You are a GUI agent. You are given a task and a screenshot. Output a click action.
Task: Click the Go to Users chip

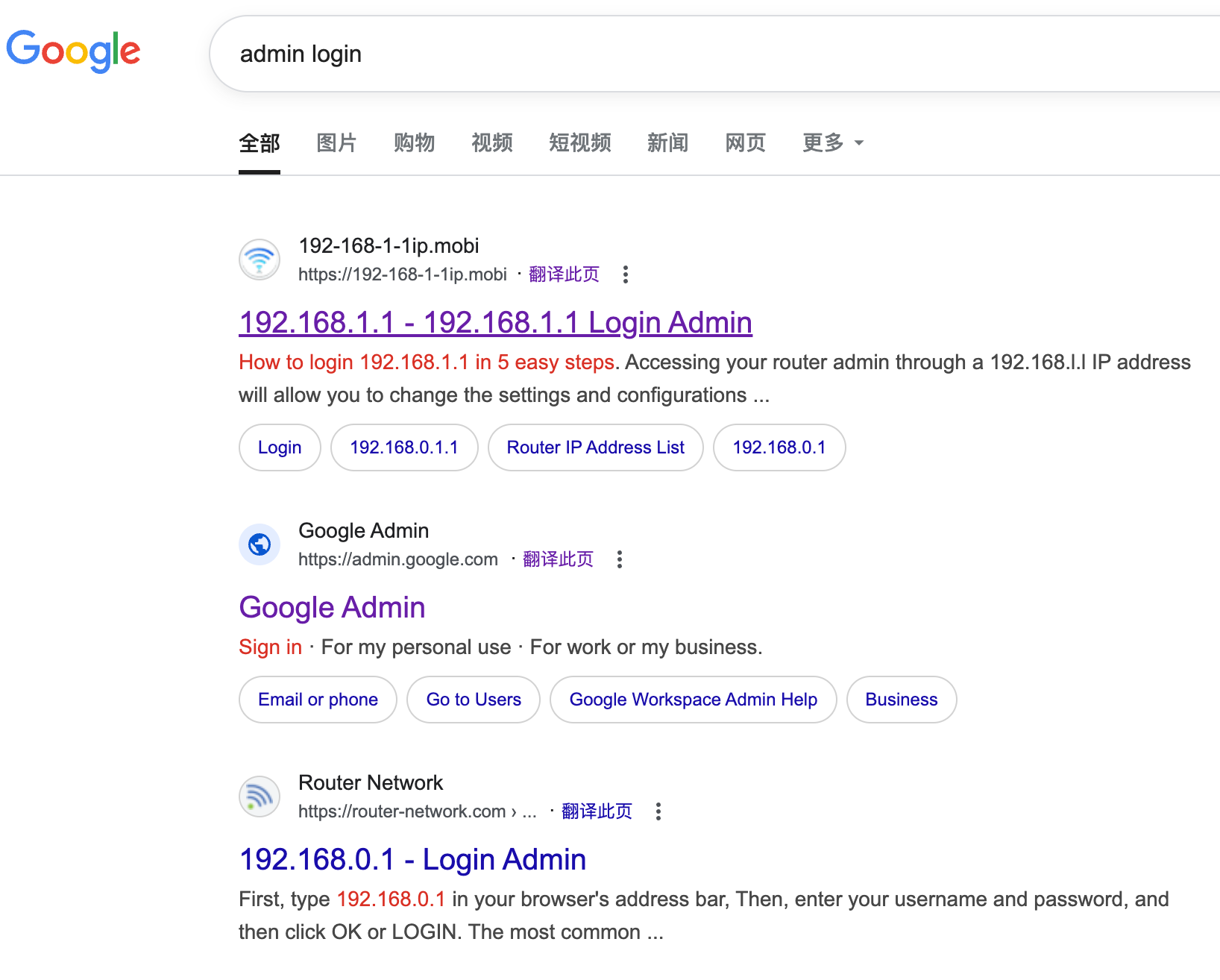(473, 700)
